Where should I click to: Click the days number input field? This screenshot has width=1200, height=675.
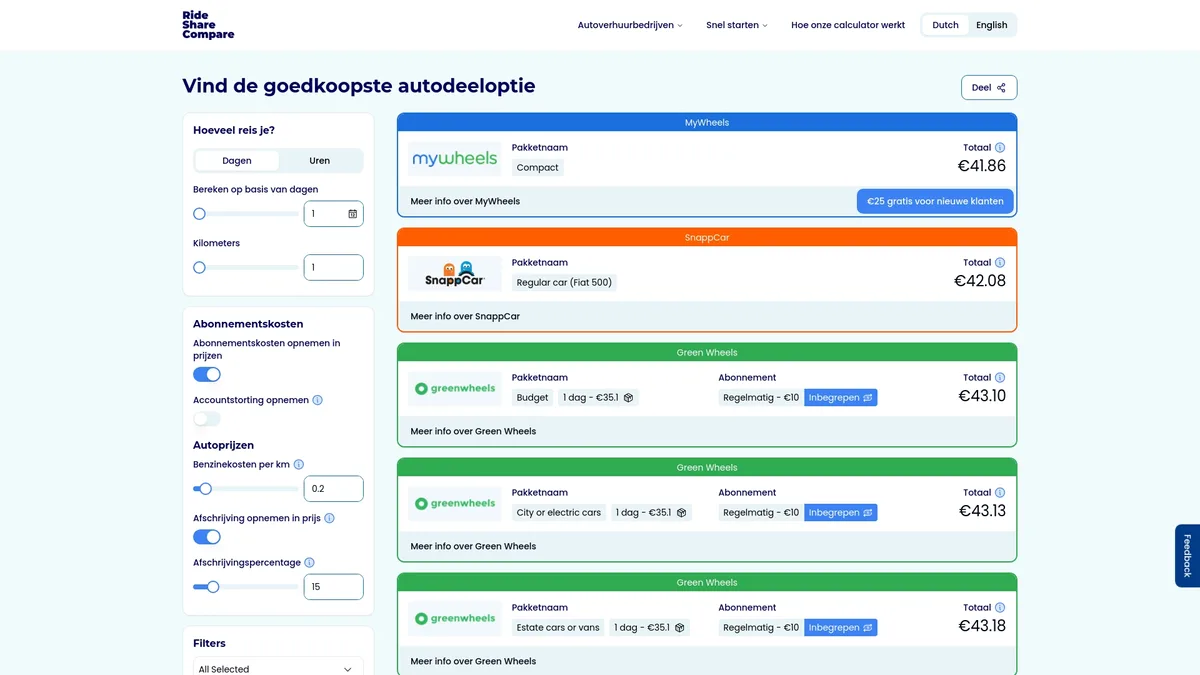tap(333, 214)
